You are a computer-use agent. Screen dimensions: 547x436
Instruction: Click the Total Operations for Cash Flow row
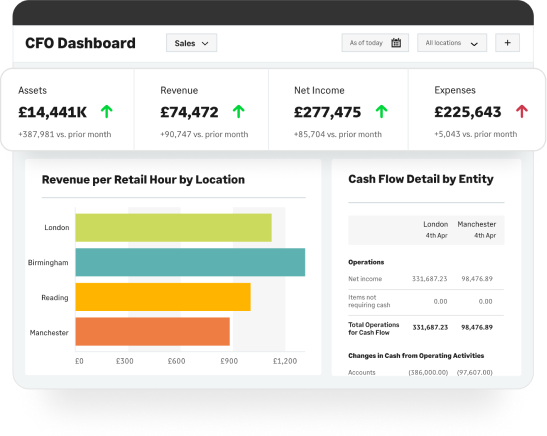tap(426, 328)
